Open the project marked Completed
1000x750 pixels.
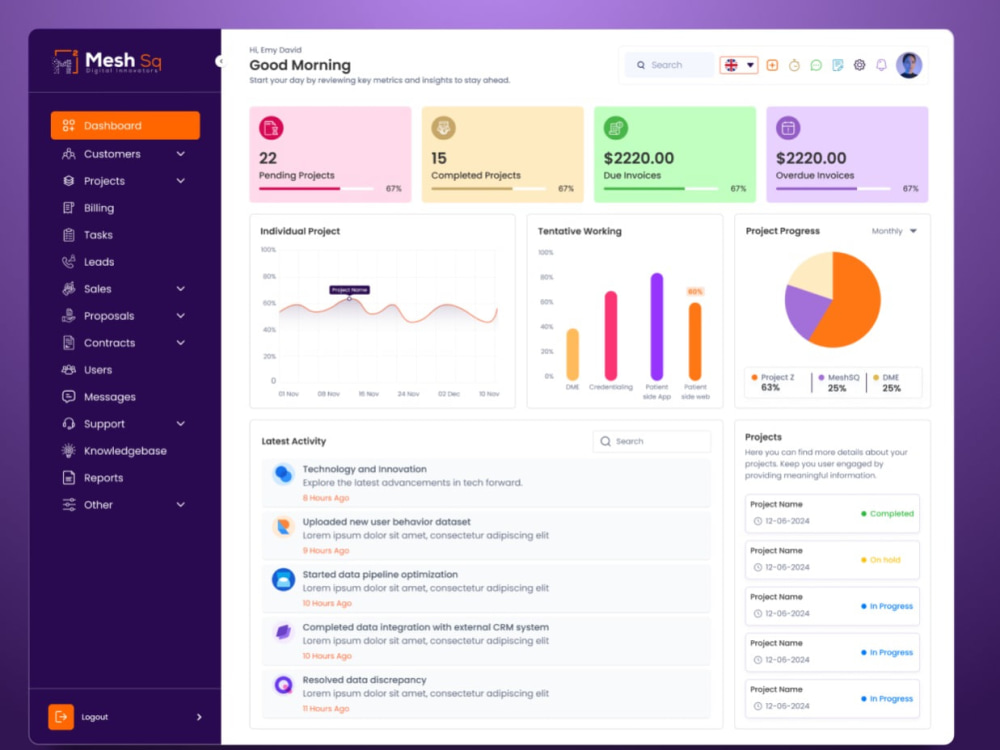click(832, 513)
